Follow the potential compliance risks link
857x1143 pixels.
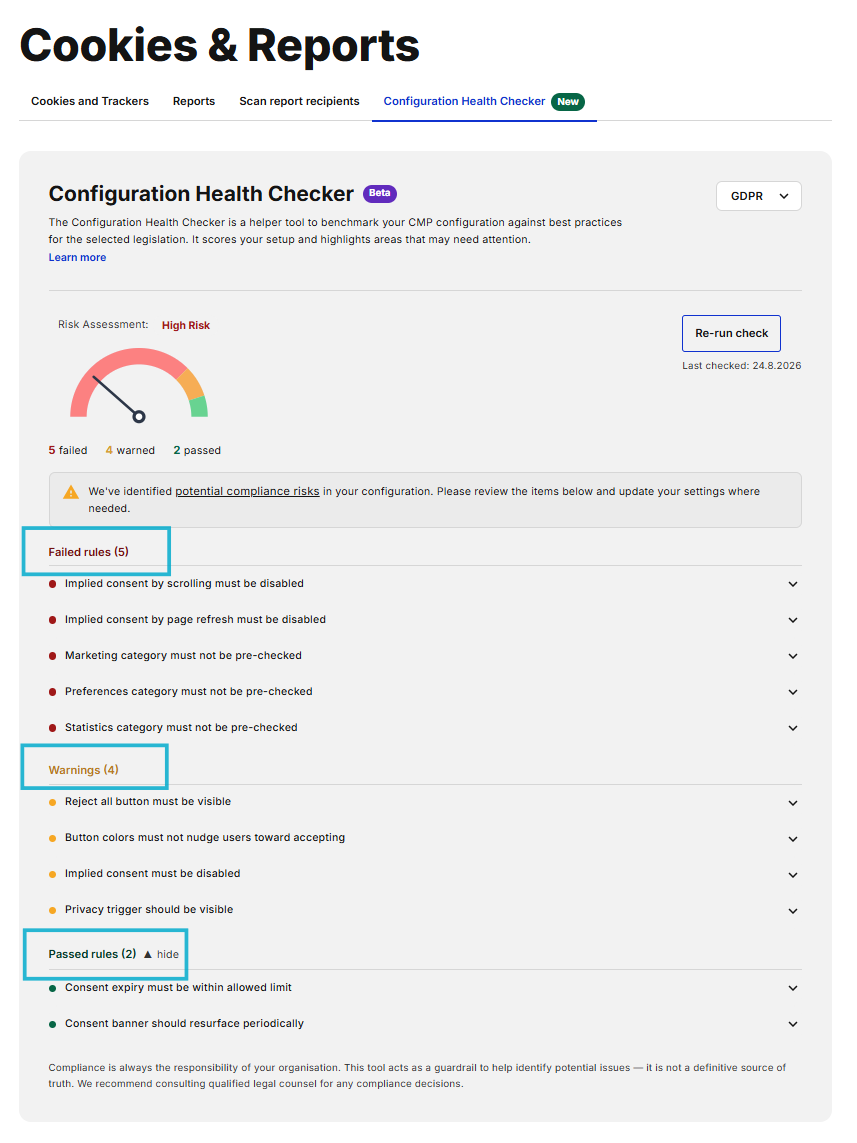(247, 491)
